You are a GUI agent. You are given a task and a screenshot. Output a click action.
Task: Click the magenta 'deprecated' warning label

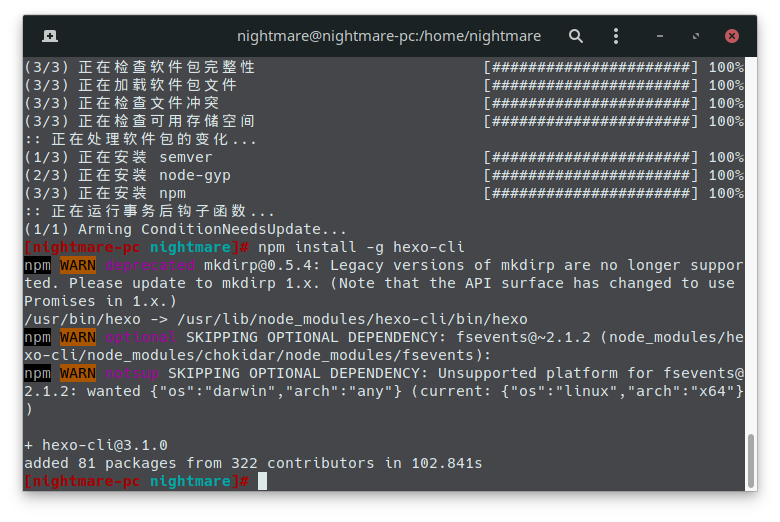point(150,265)
